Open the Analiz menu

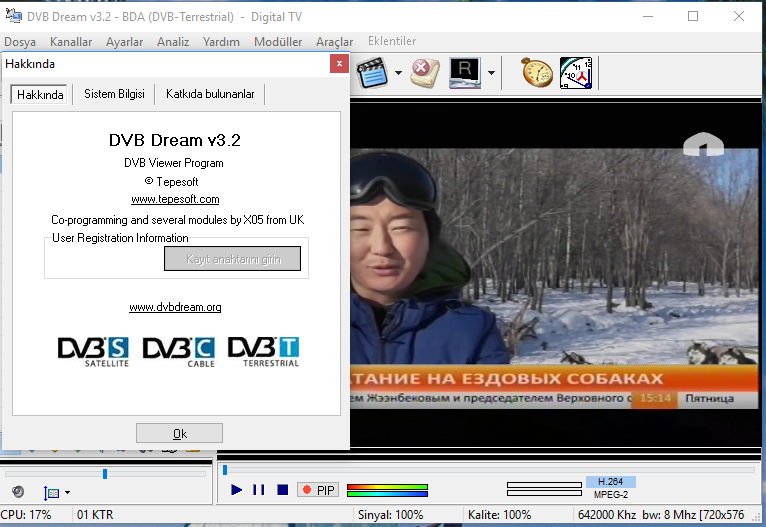click(173, 42)
